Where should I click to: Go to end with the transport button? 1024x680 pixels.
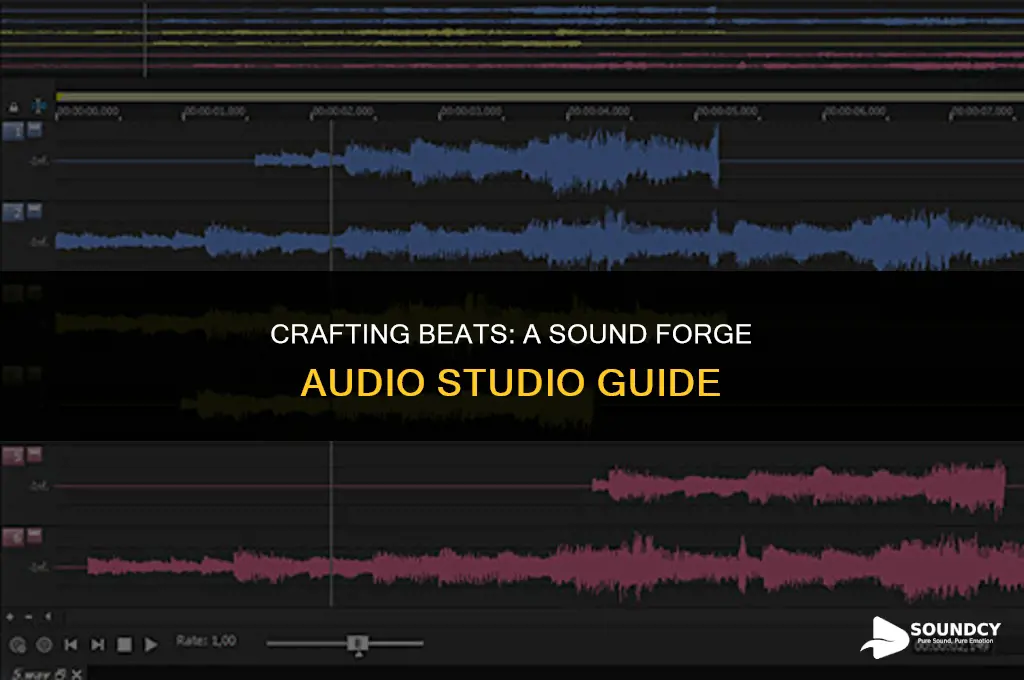click(x=97, y=645)
